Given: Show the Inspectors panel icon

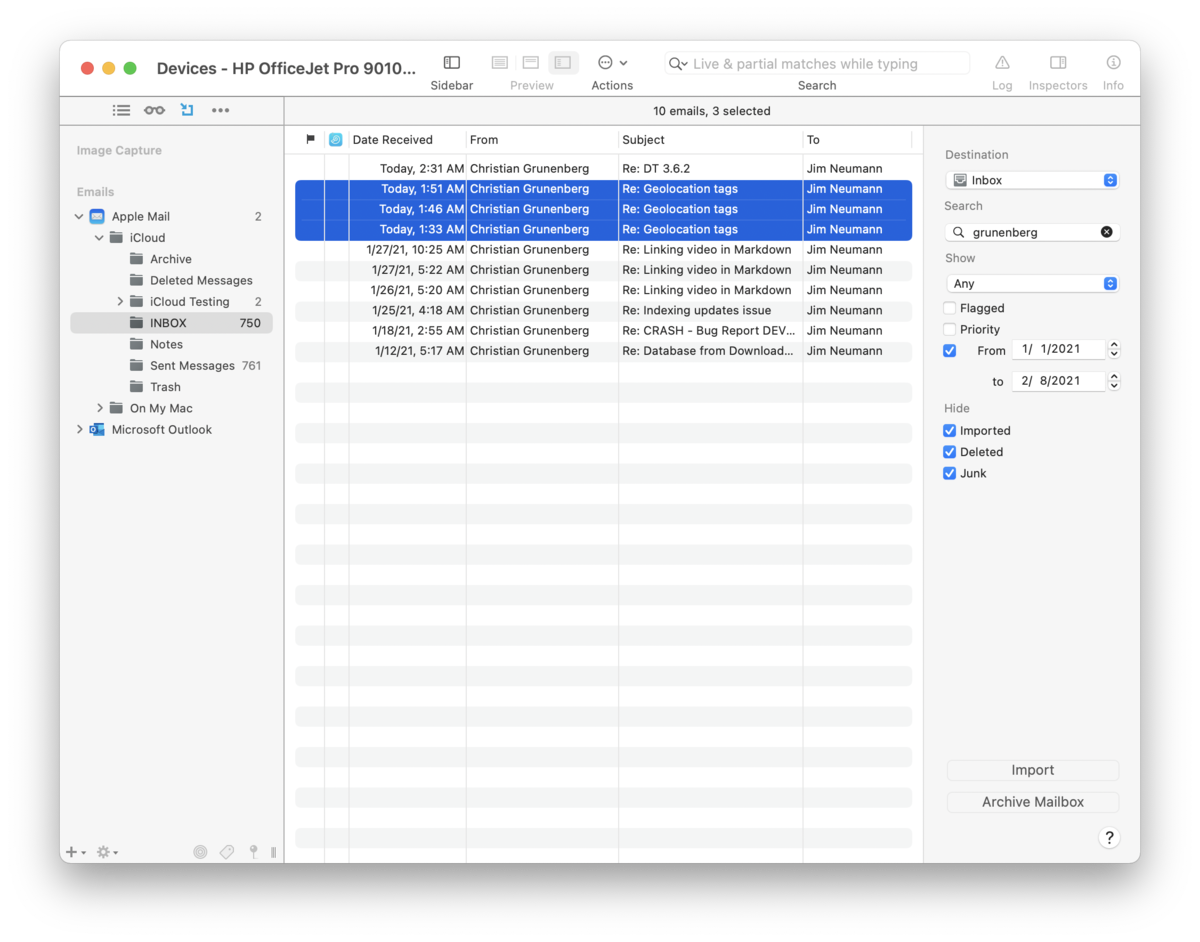Looking at the screenshot, I should pyautogui.click(x=1057, y=63).
